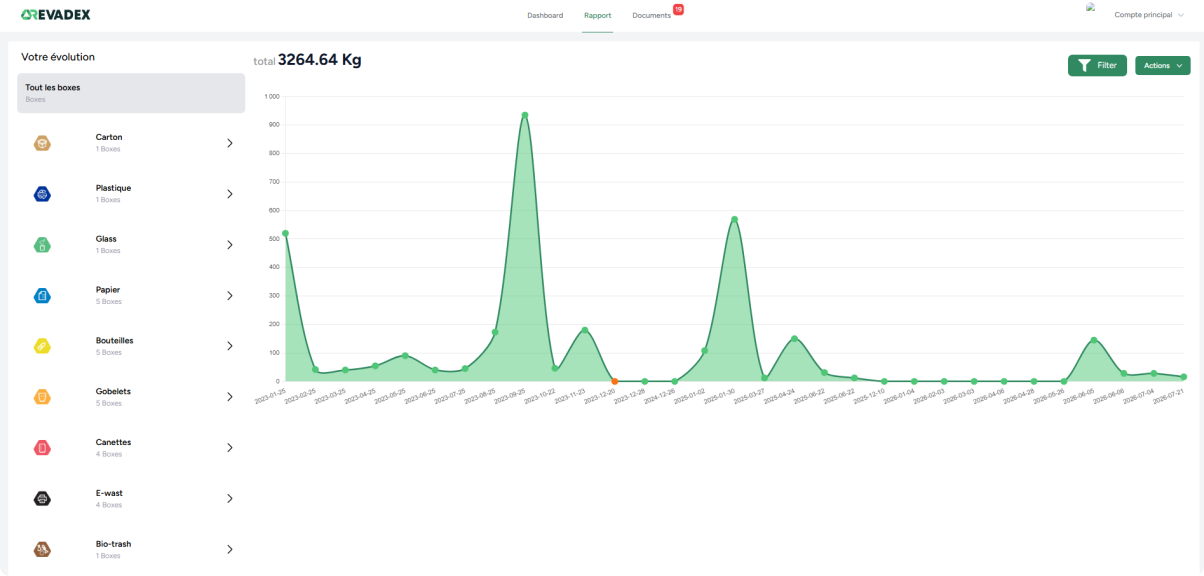Expand the Canettes row chevron
Screen dimensions: 1204x576
pyautogui.click(x=229, y=448)
